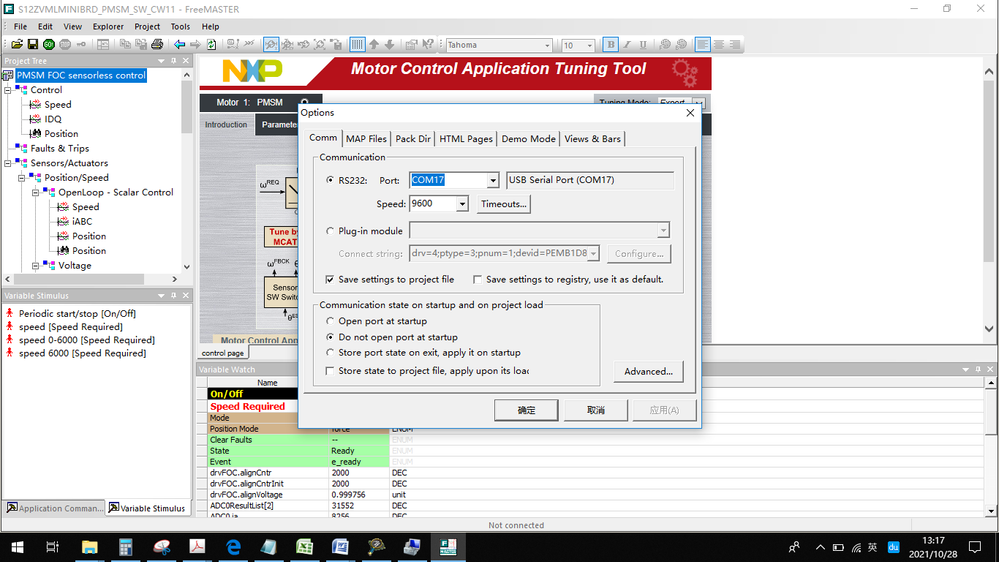Toggle Bold formatting in toolbar
Screen dimensions: 999x562
click(x=610, y=45)
